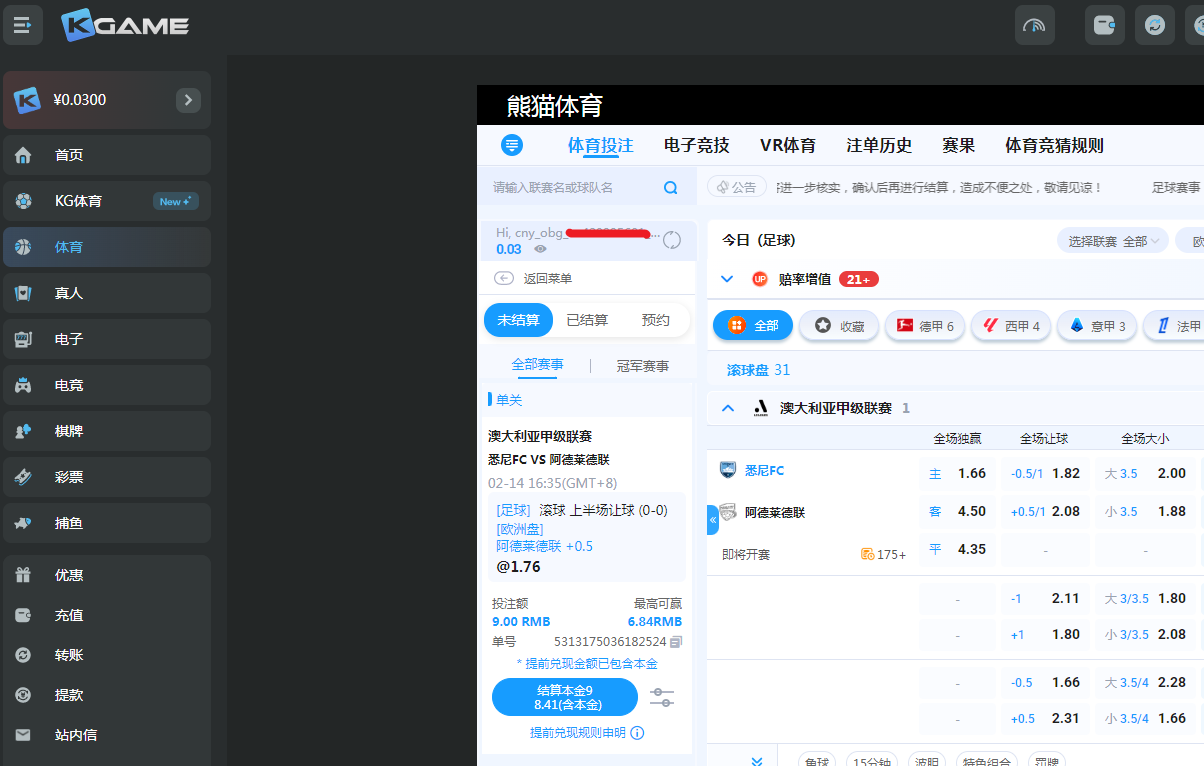Open the cash out slider settings icon
Viewport: 1204px width, 766px height.
[x=662, y=697]
